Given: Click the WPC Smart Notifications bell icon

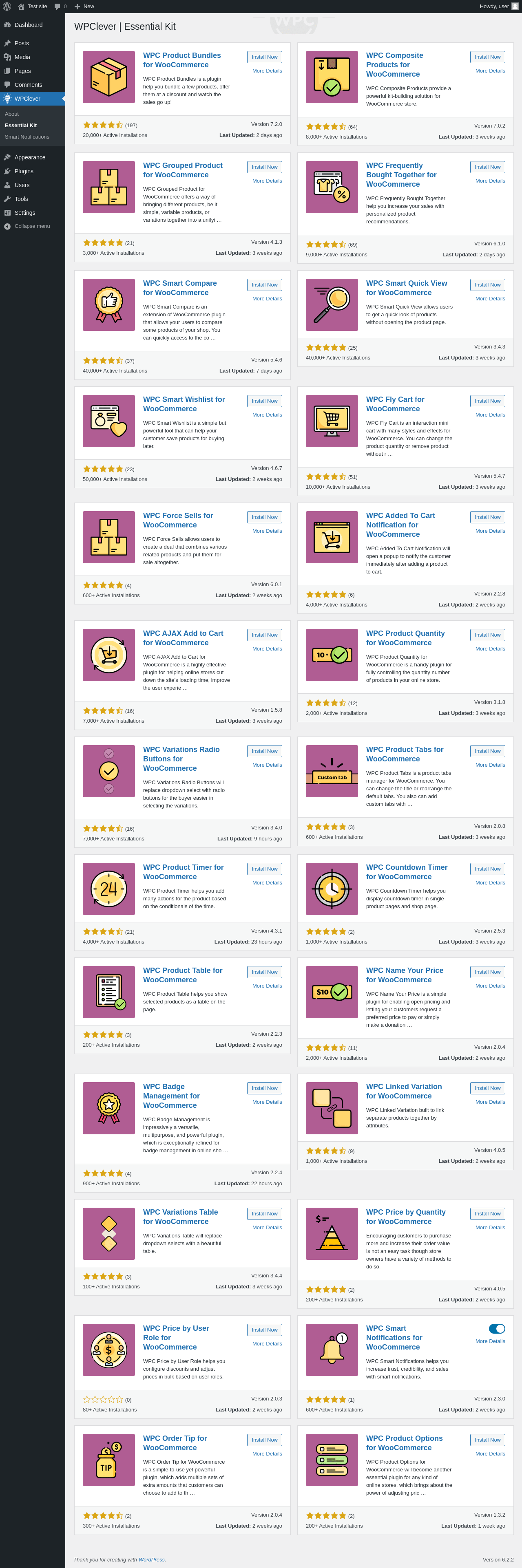Looking at the screenshot, I should tap(332, 1350).
